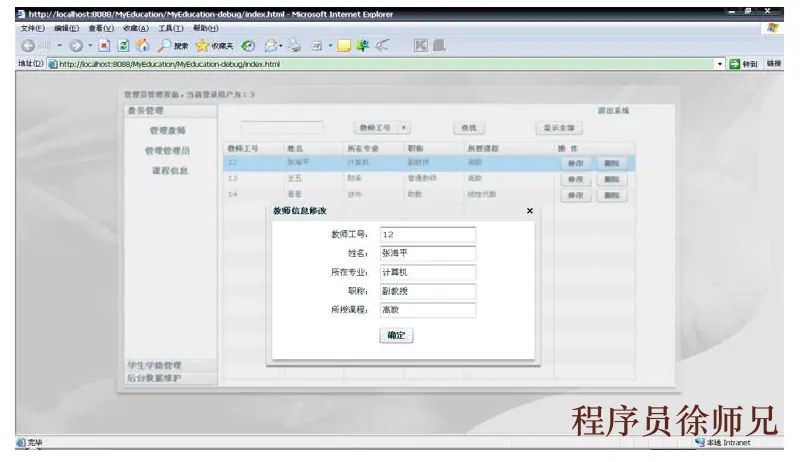Click 修改 button in row 12
800x462 pixels.
coord(576,163)
